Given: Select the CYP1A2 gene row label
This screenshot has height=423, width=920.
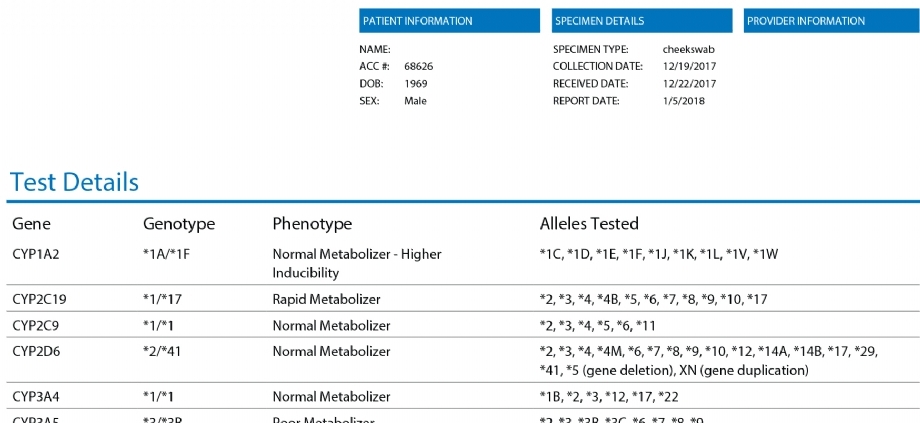Looking at the screenshot, I should click(x=36, y=255).
